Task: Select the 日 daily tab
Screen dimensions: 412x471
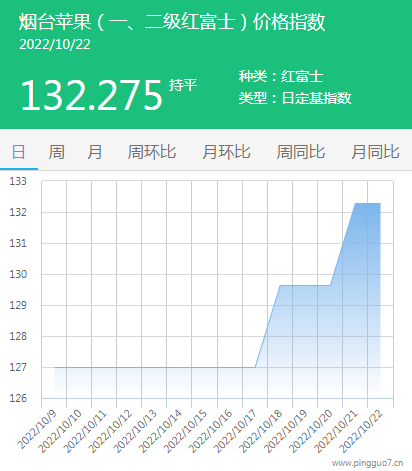Action: pos(19,152)
